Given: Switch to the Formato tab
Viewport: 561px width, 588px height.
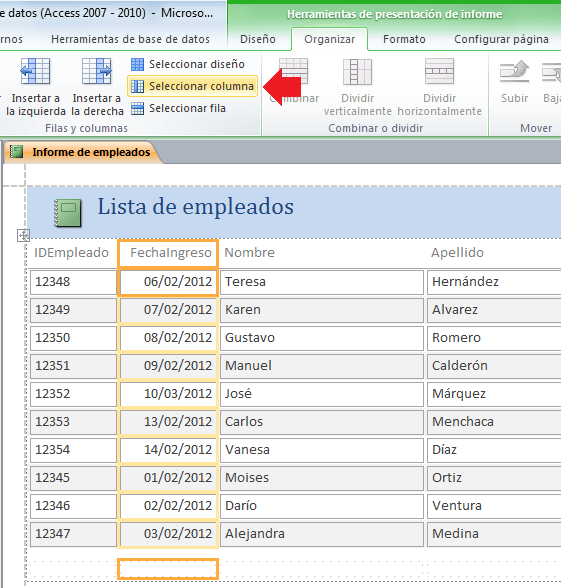Looking at the screenshot, I should click(404, 39).
